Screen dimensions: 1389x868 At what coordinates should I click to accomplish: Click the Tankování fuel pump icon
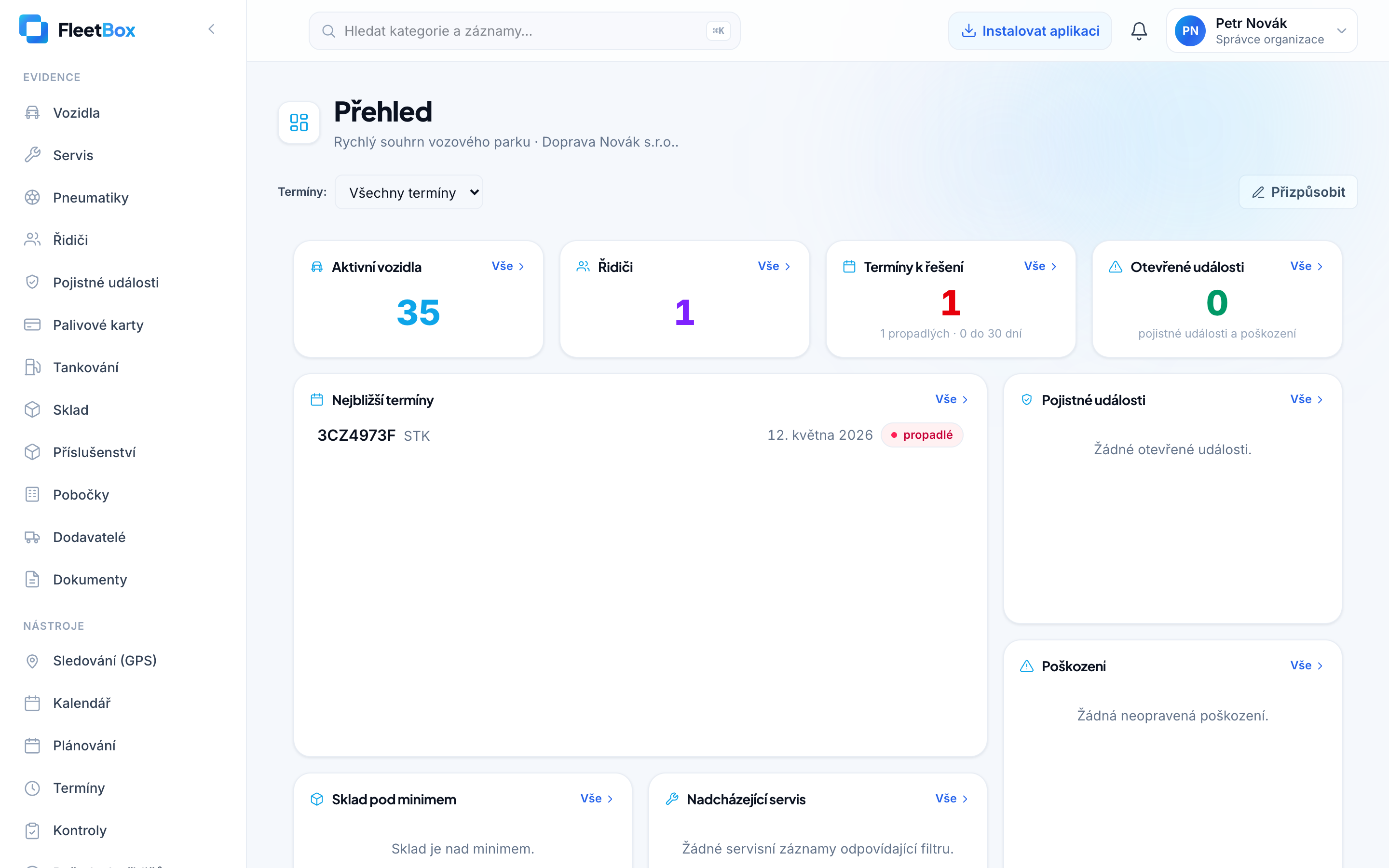point(32,367)
